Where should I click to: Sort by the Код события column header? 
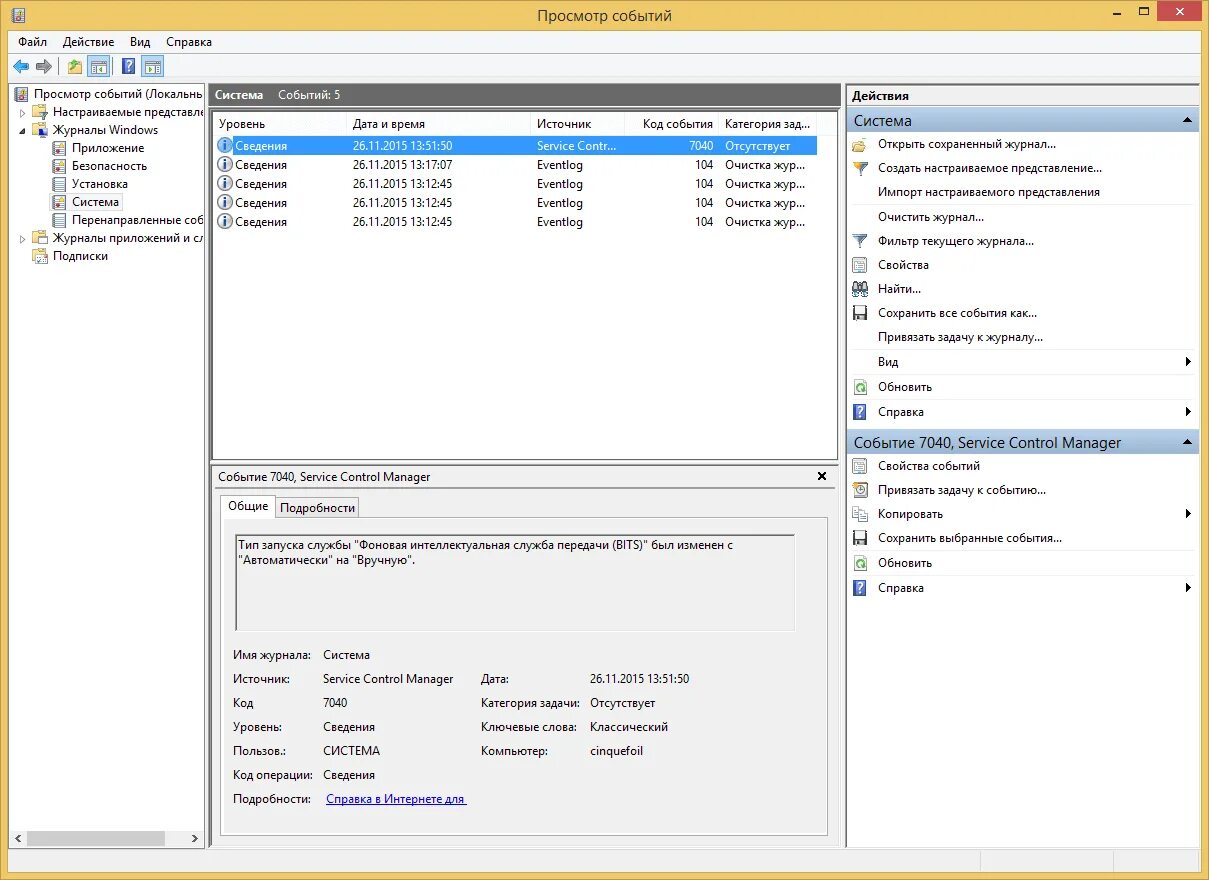click(x=673, y=124)
